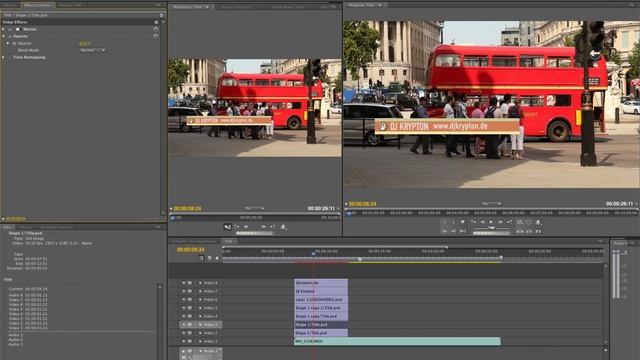Toggle eye visibility of Video 4 track
Viewport: 640px width, 360px height.
pyautogui.click(x=184, y=316)
